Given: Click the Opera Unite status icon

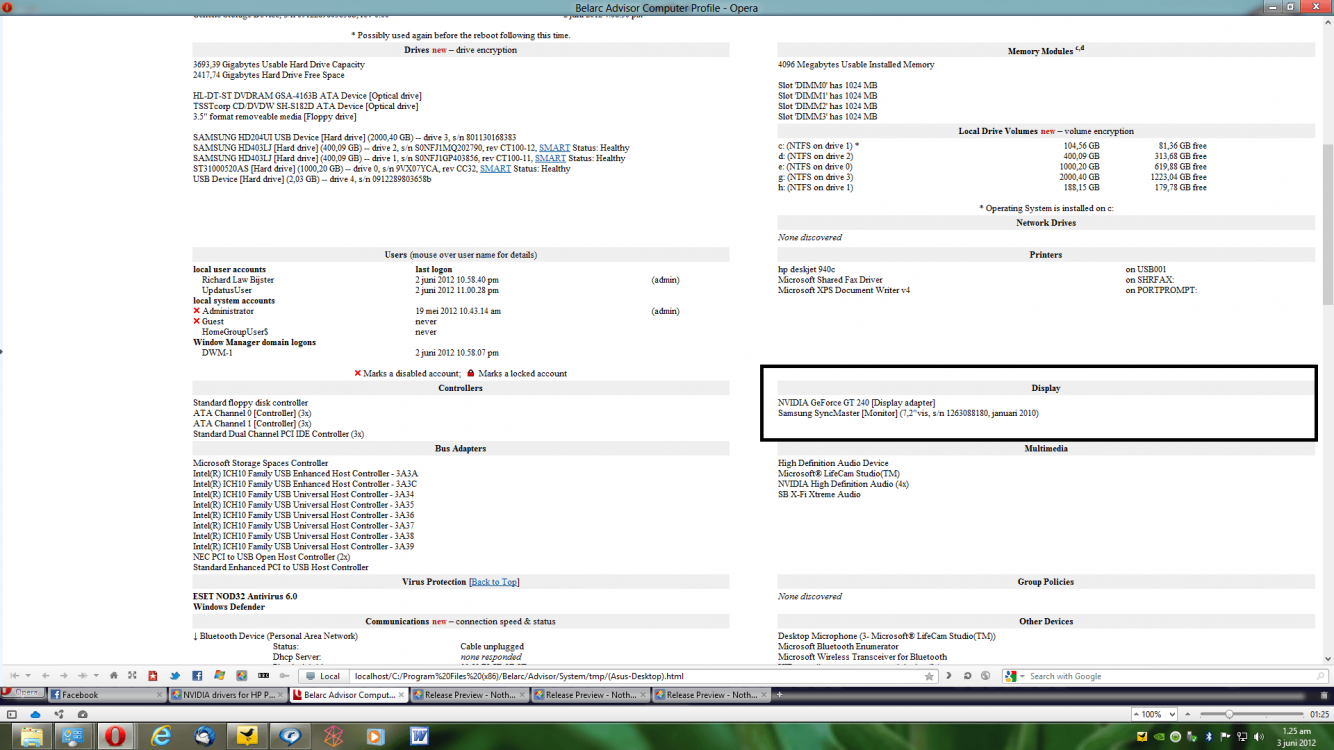Looking at the screenshot, I should point(59,714).
